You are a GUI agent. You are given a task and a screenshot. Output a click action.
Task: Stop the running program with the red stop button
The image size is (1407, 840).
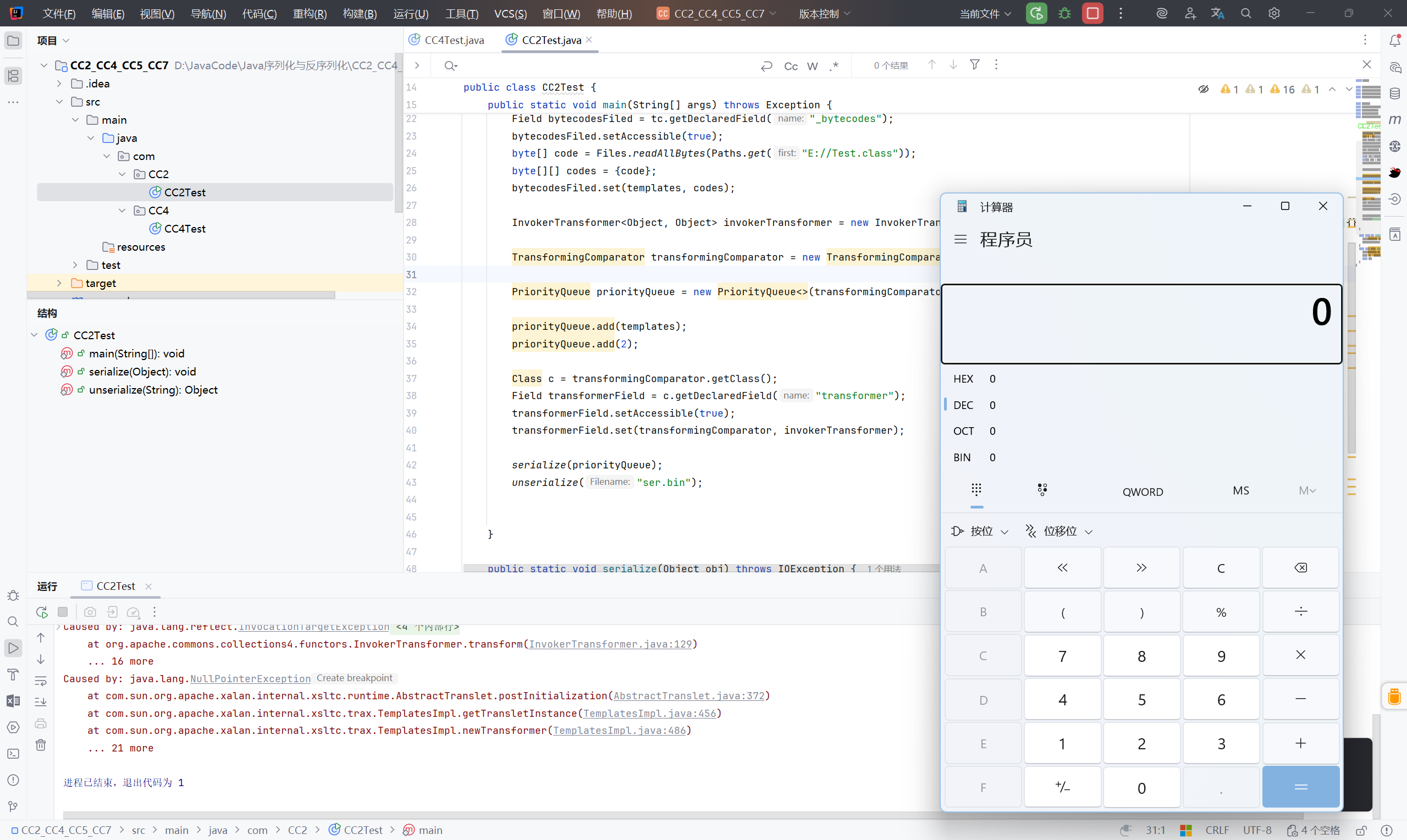[x=1093, y=13]
